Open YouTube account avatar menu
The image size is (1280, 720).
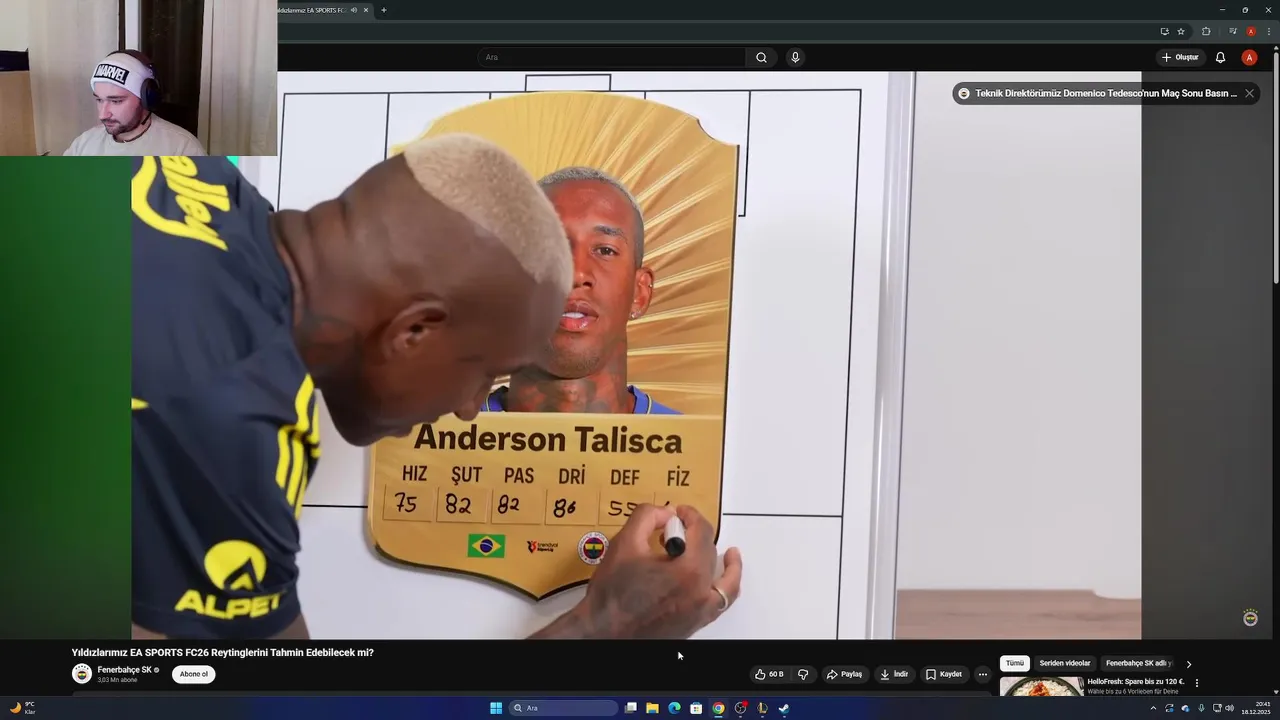click(1249, 57)
